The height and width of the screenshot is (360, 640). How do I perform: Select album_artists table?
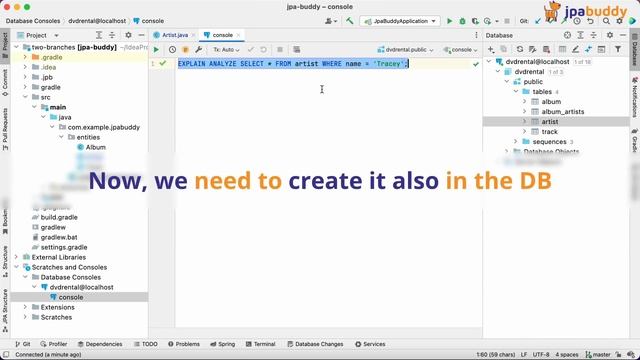[562, 111]
